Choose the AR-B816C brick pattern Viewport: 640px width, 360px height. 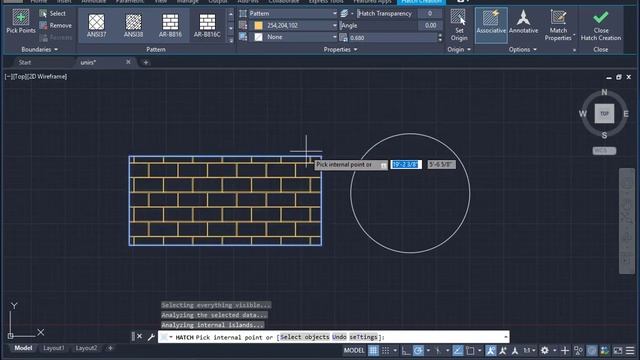tap(207, 25)
